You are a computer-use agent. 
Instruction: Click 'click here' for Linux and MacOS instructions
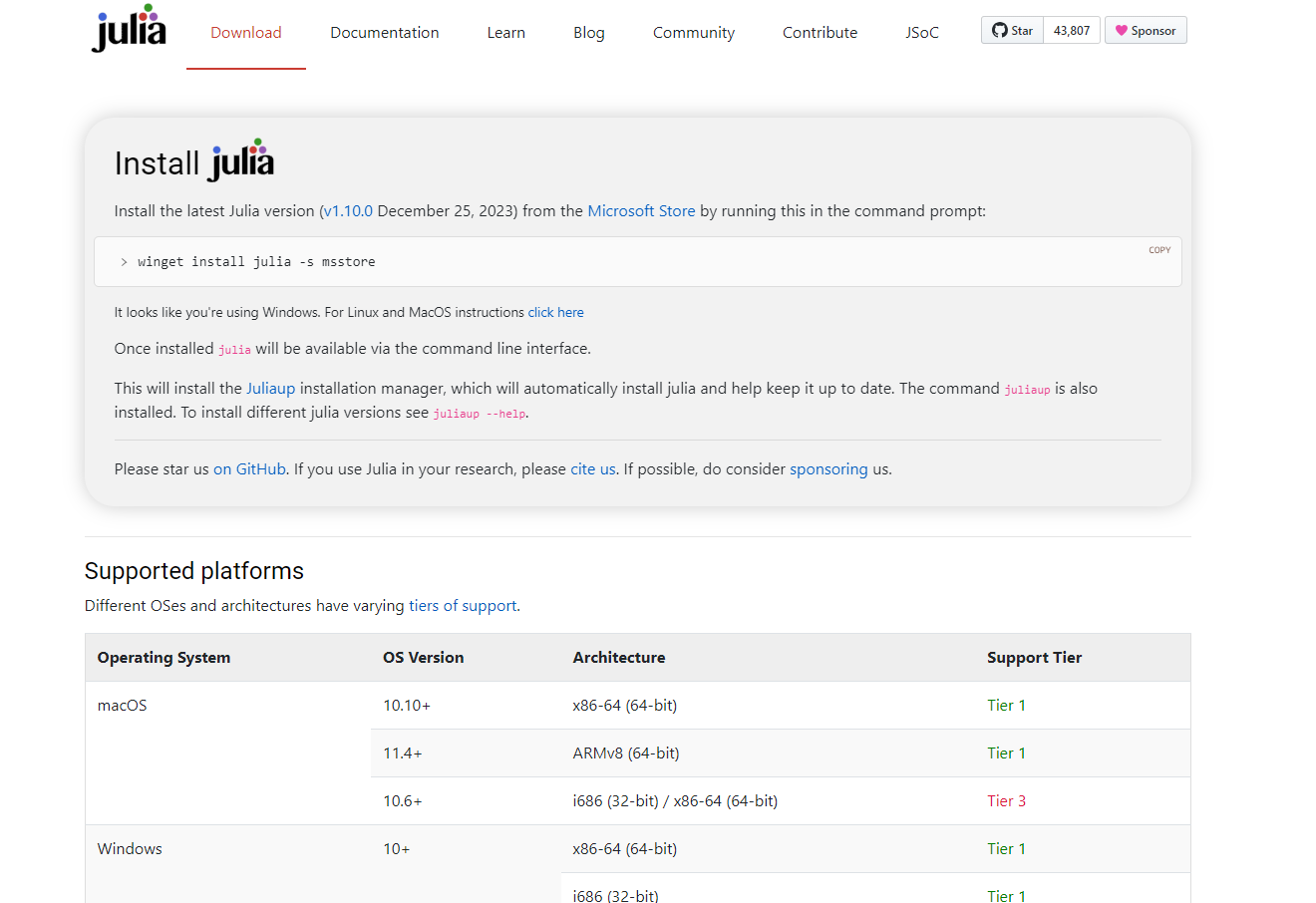(x=556, y=313)
